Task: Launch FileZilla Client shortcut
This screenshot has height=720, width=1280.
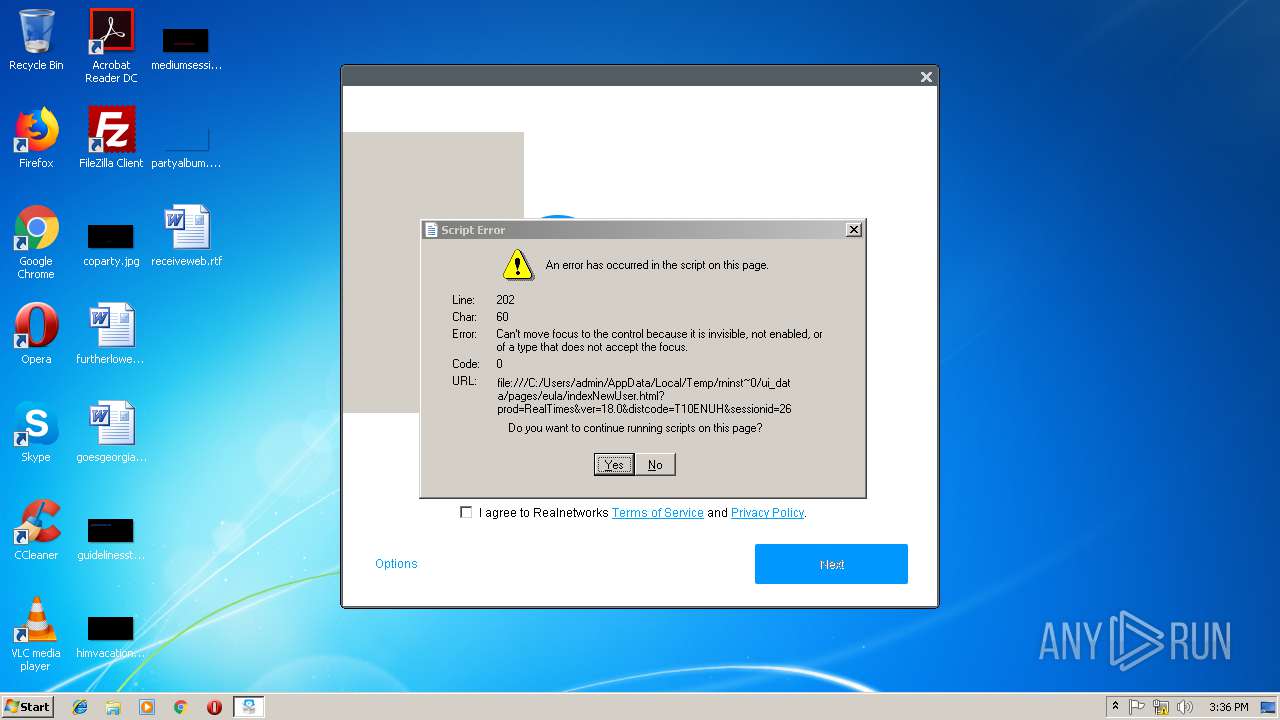Action: click(111, 138)
